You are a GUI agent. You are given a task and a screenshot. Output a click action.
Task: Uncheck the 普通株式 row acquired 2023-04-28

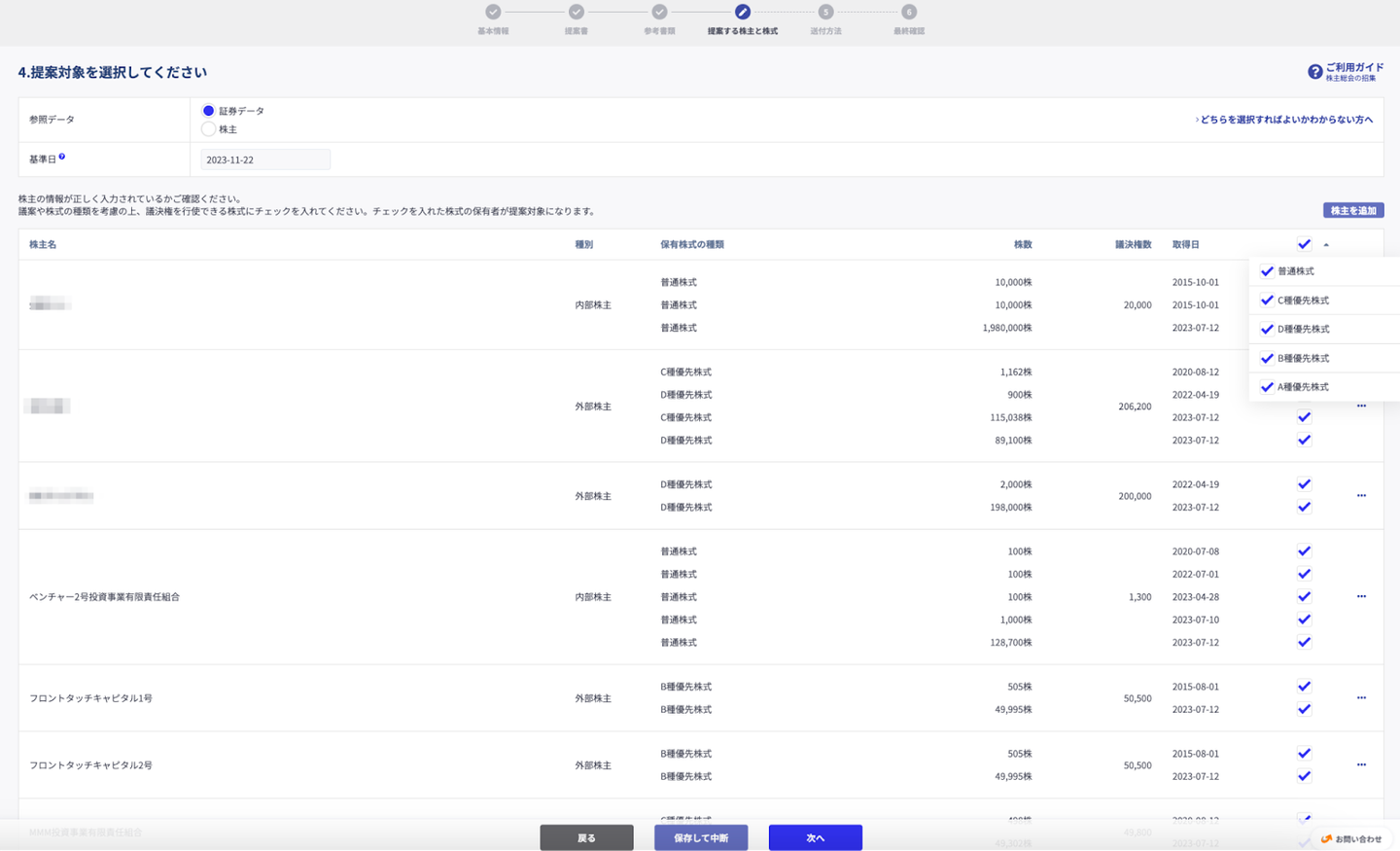pyautogui.click(x=1304, y=597)
